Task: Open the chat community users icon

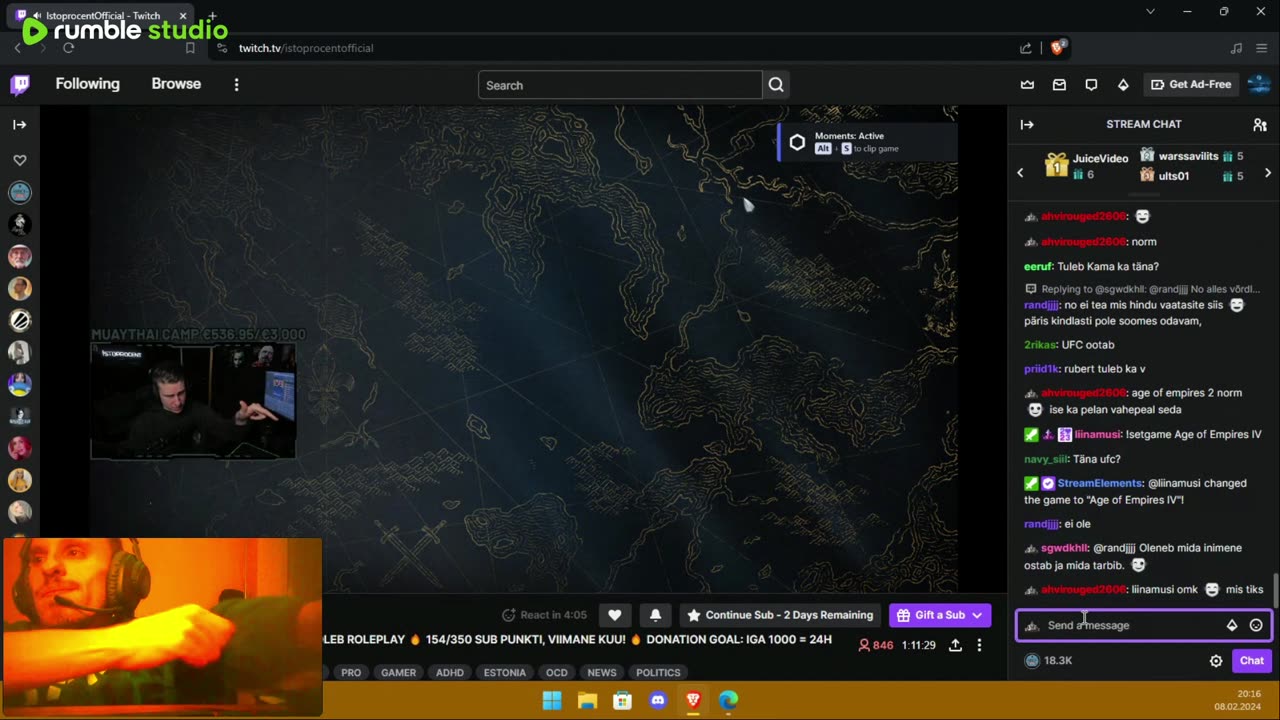Action: (1260, 125)
